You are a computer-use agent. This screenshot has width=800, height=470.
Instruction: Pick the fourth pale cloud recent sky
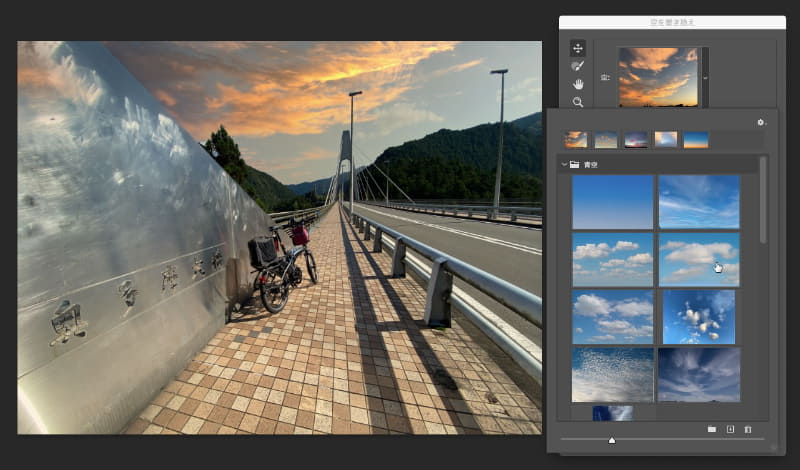coord(666,139)
